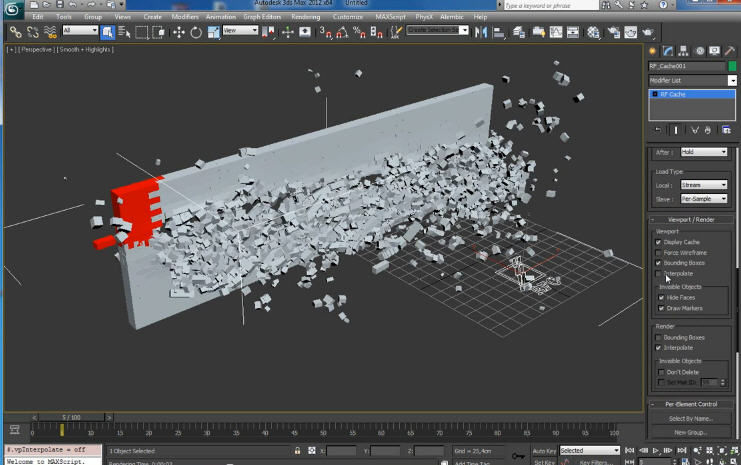Click the Select By Name button
This screenshot has height=465, width=741.
point(690,419)
